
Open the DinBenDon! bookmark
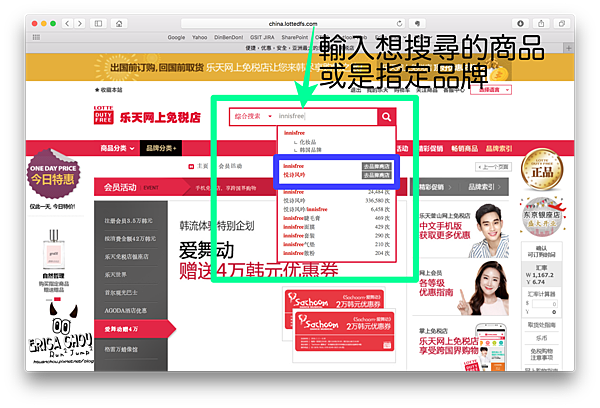[x=228, y=37]
